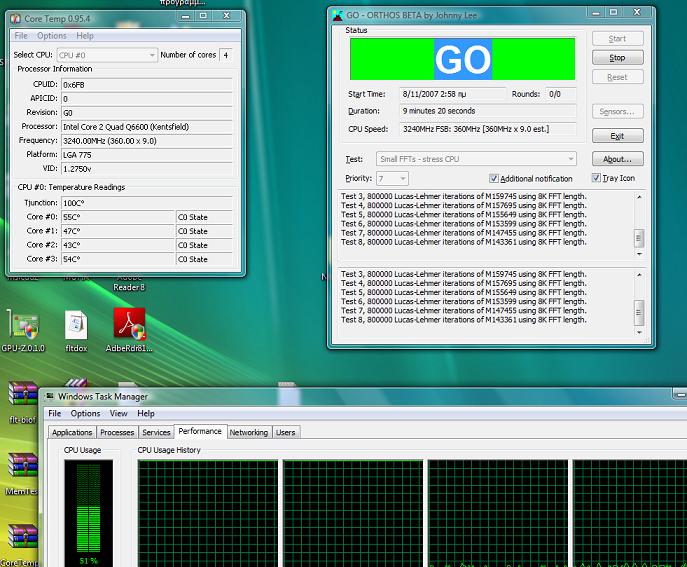Click the Core #0 temperature 55C°
This screenshot has width=687, height=567.
(x=117, y=217)
